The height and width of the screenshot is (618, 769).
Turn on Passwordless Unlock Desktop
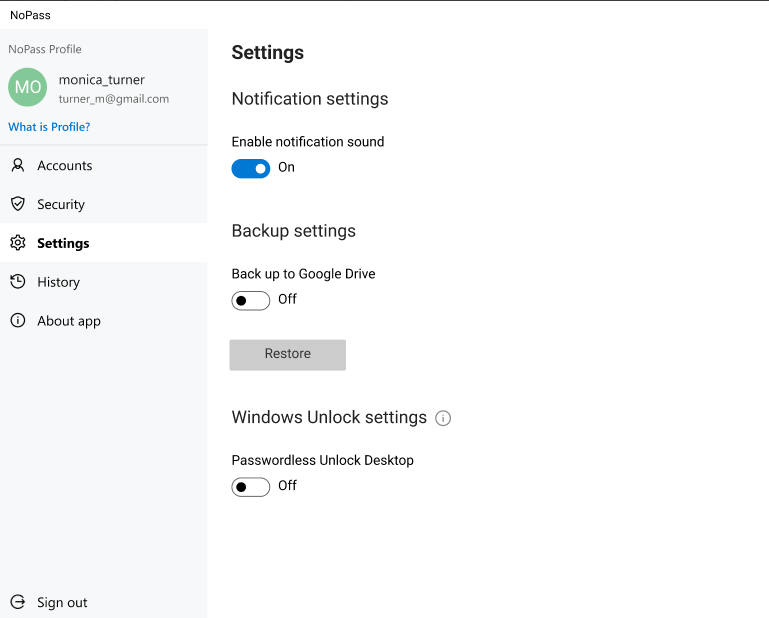click(x=251, y=487)
